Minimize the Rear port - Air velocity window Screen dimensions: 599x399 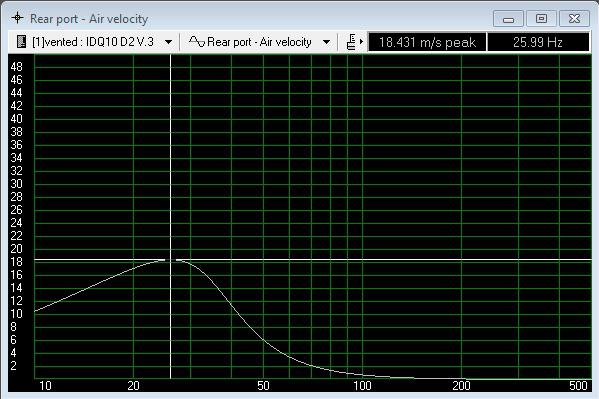tap(508, 19)
